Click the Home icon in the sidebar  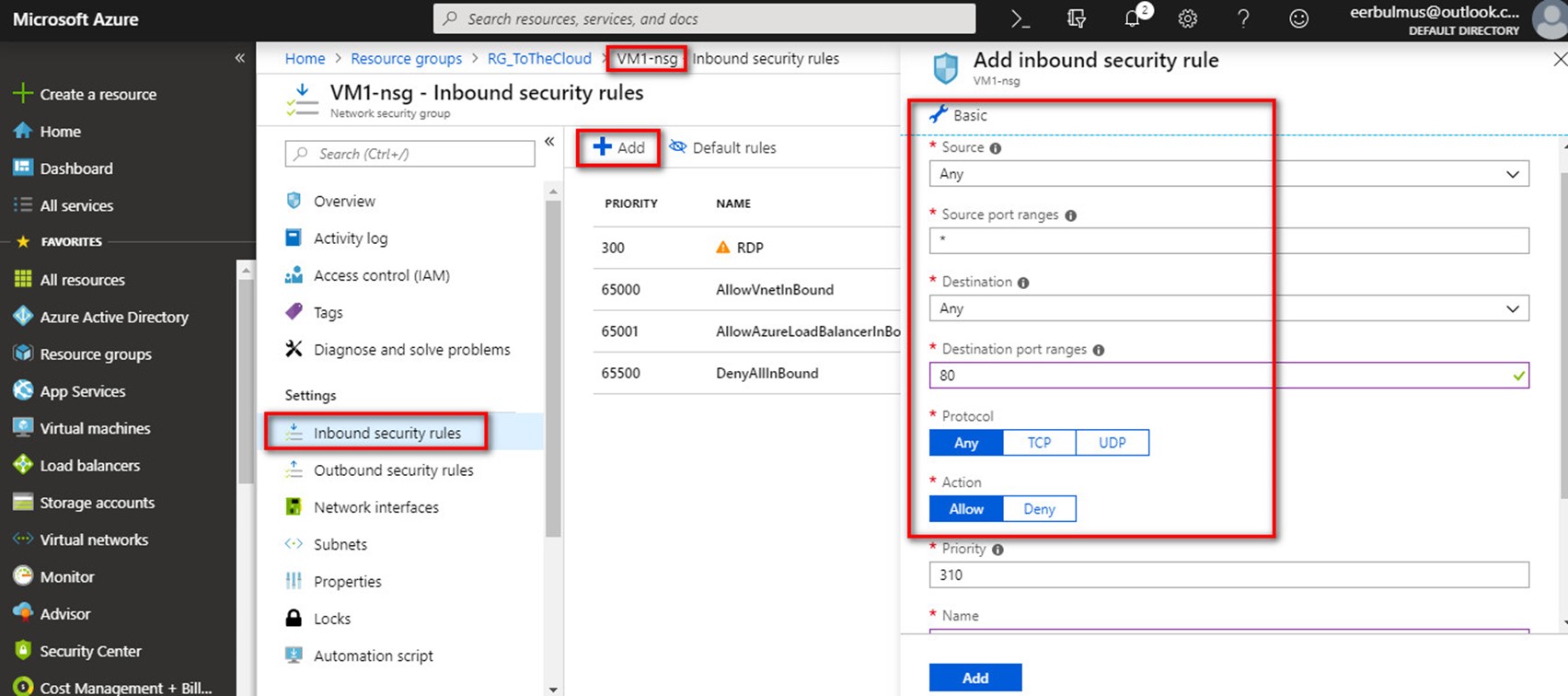click(x=23, y=131)
